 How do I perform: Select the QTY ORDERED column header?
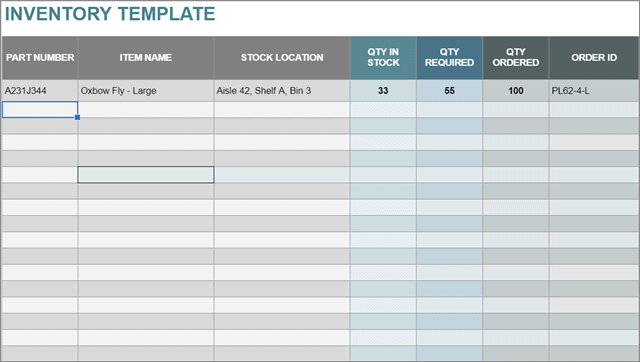(x=516, y=58)
